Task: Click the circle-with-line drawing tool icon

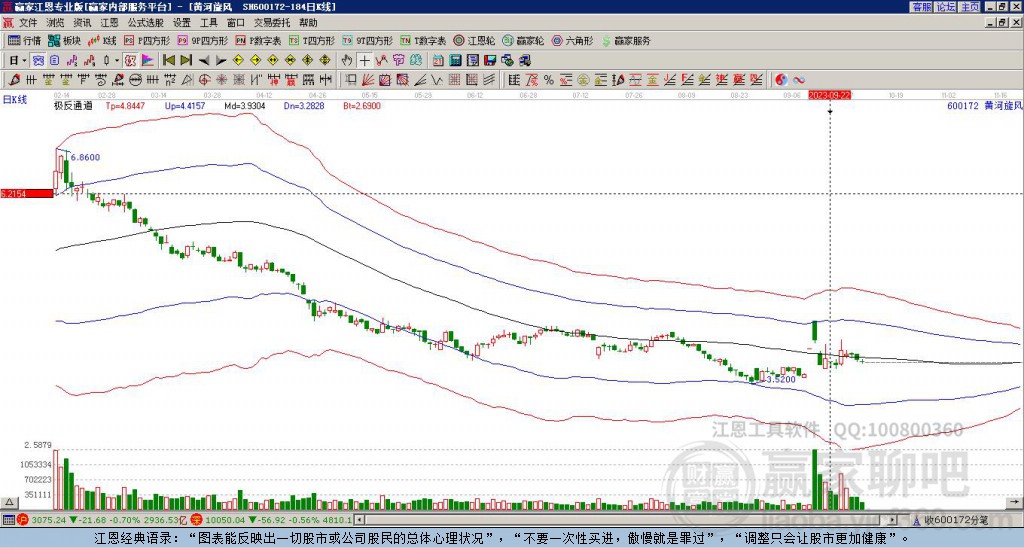Action: click(x=135, y=80)
